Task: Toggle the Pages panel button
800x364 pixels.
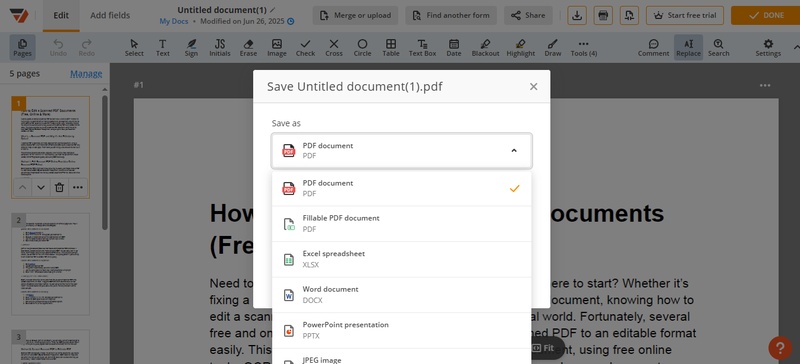Action: click(22, 47)
